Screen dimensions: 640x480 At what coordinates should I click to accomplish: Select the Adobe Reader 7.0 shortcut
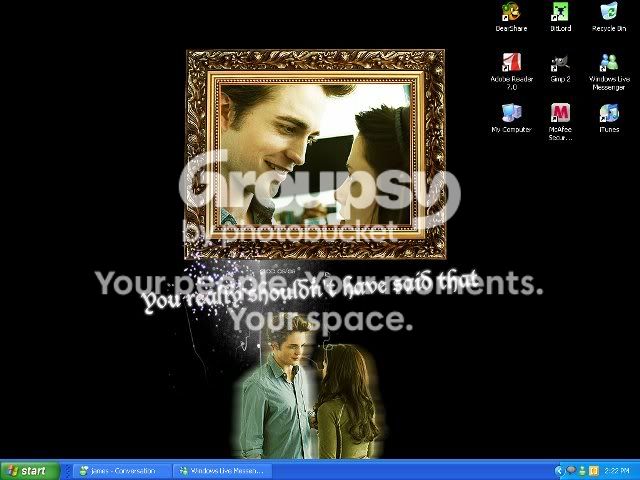click(x=511, y=72)
